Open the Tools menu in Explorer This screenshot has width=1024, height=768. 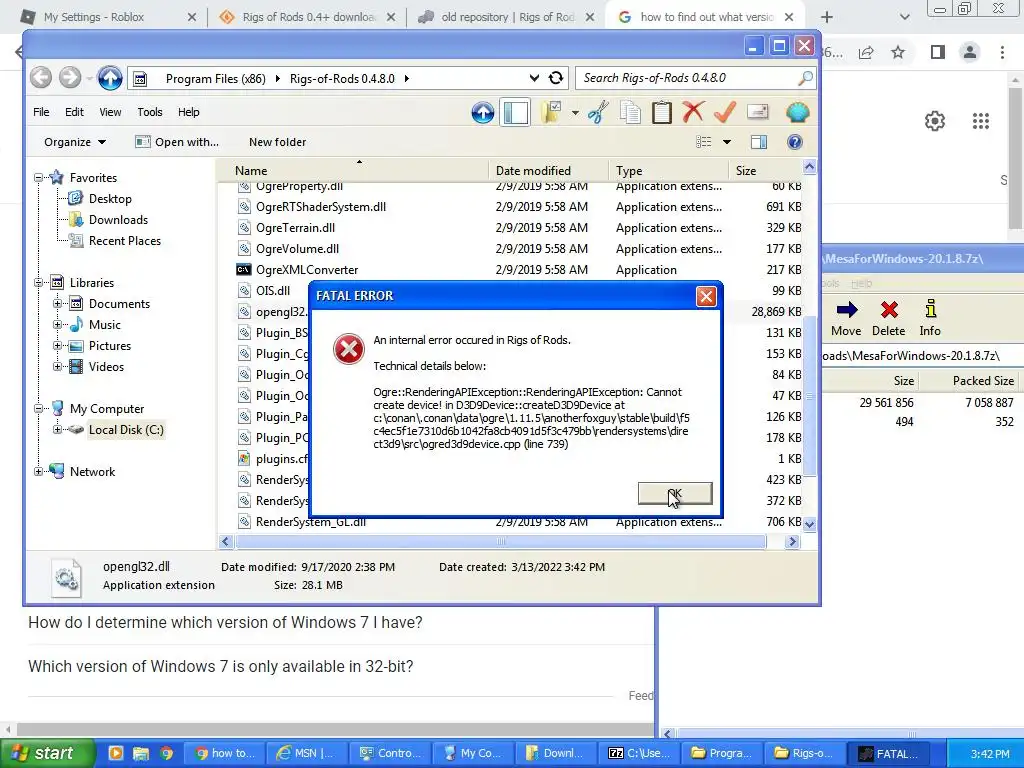pyautogui.click(x=150, y=112)
